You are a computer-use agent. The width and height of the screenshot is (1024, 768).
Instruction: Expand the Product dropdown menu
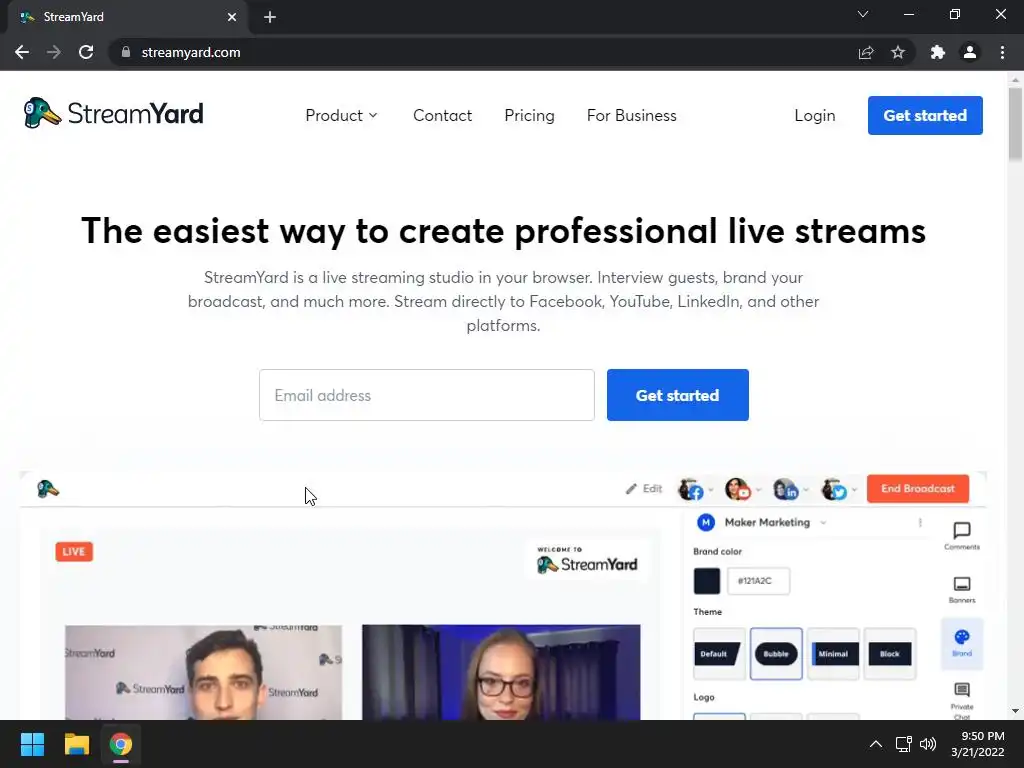click(x=342, y=116)
